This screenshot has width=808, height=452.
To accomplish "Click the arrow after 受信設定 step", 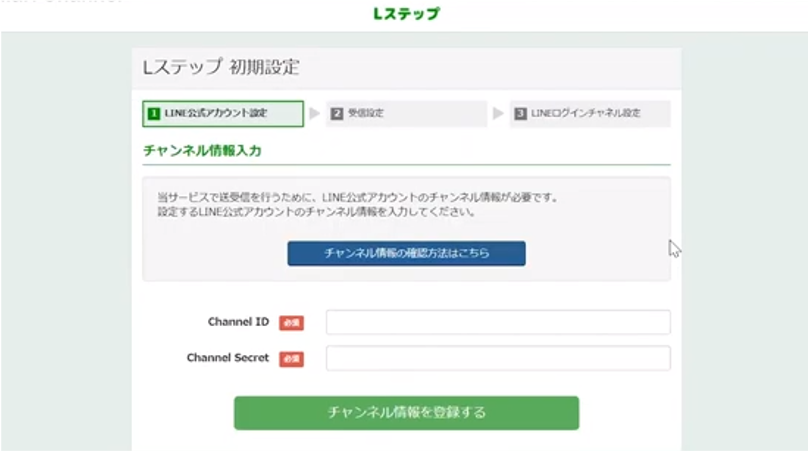I will (498, 114).
